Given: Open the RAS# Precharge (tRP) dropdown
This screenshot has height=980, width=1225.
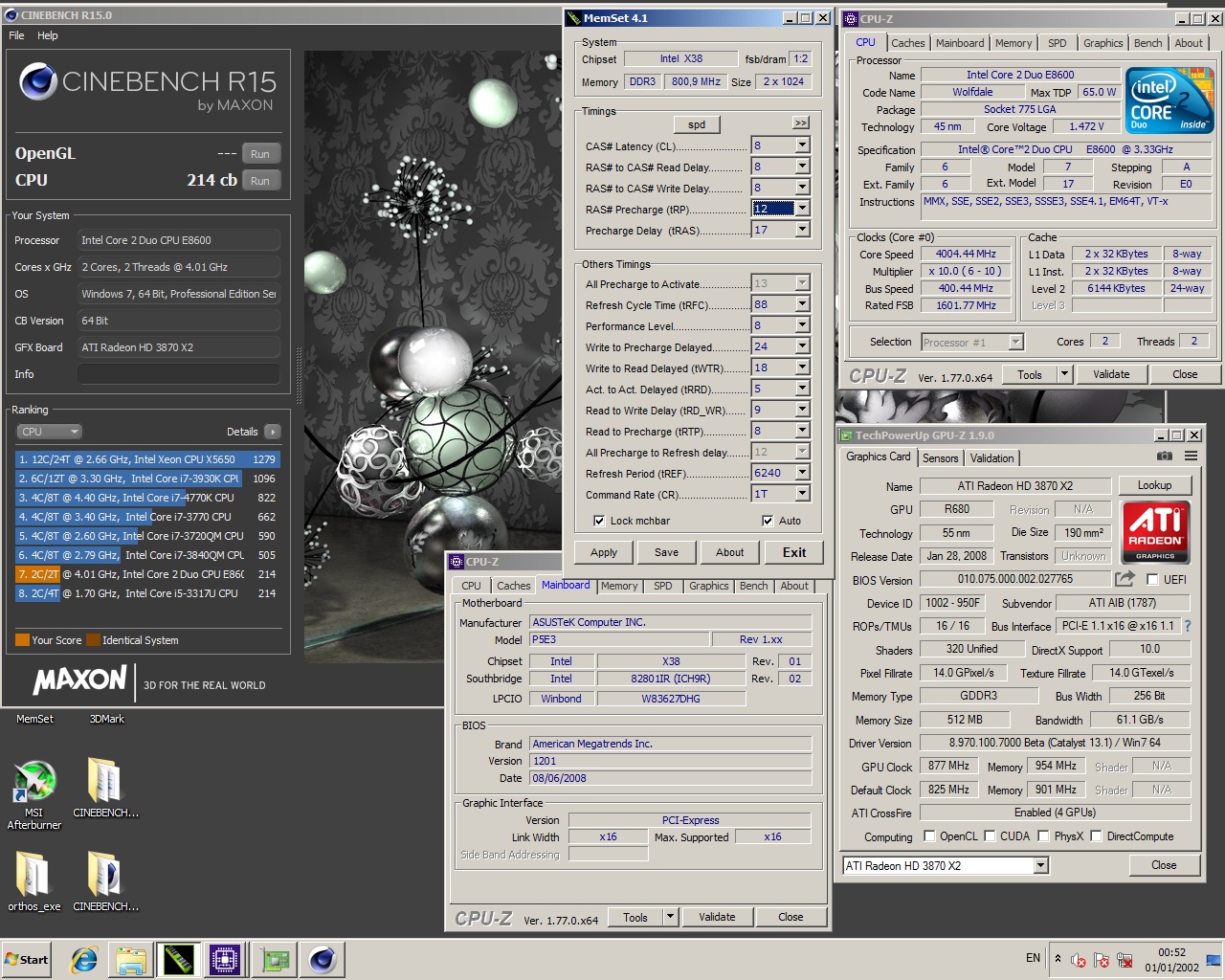Looking at the screenshot, I should pos(802,208).
